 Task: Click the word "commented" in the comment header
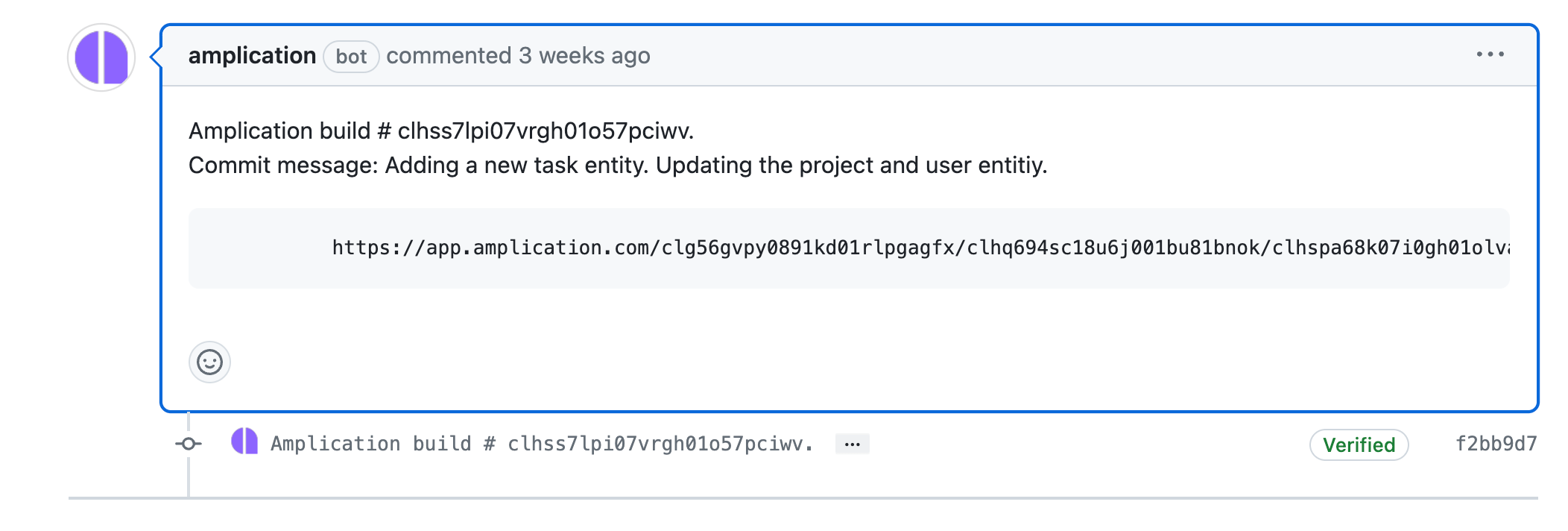449,56
